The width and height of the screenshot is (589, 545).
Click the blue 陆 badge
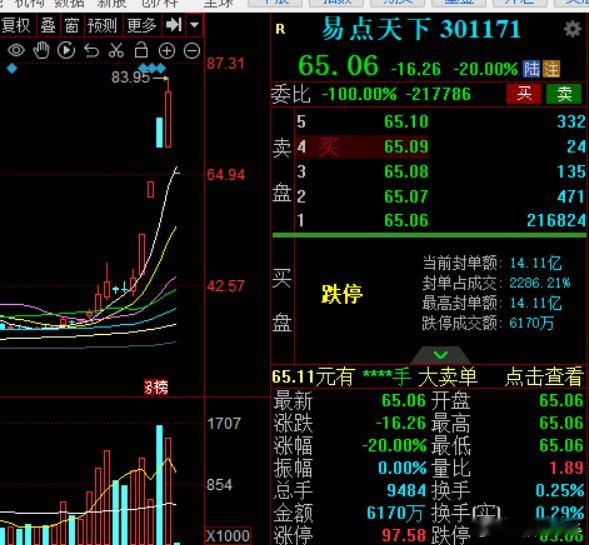coord(532,69)
